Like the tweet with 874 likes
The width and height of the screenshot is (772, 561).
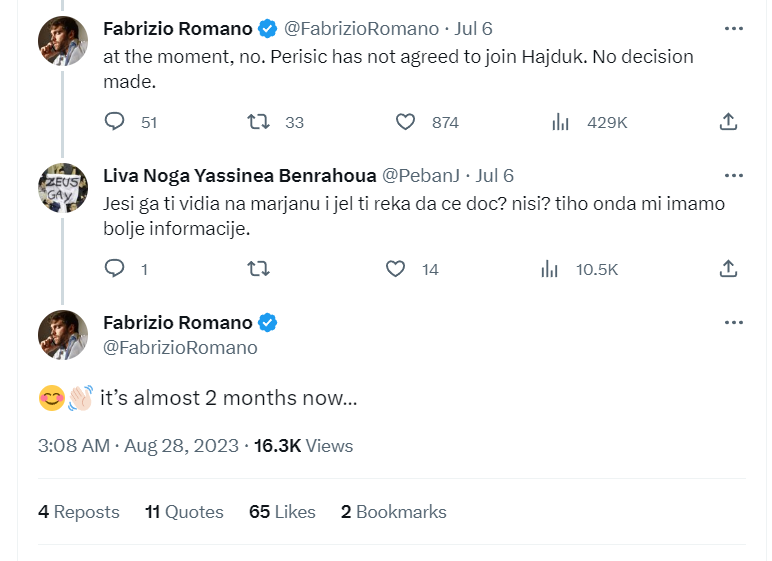[x=405, y=122]
